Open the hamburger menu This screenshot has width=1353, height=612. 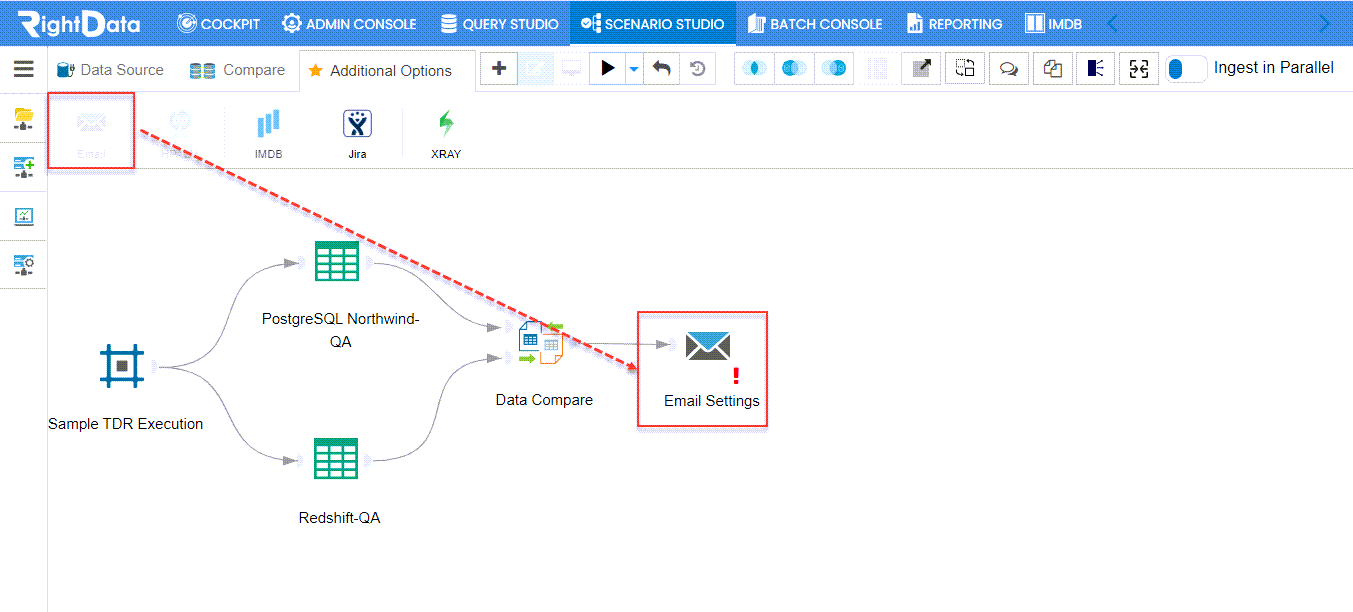pyautogui.click(x=23, y=69)
